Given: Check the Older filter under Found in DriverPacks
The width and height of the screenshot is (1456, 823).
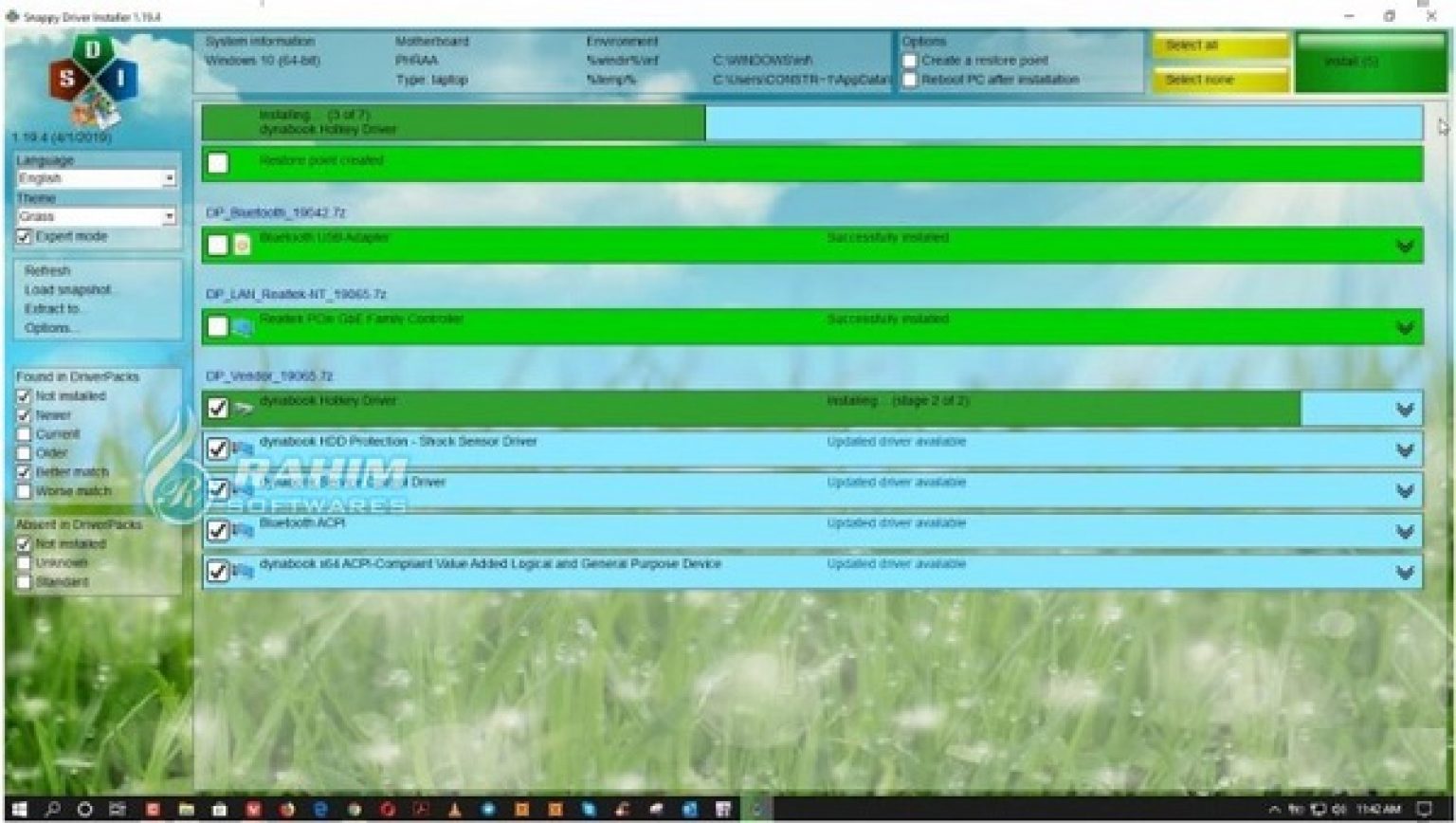Looking at the screenshot, I should point(23,452).
